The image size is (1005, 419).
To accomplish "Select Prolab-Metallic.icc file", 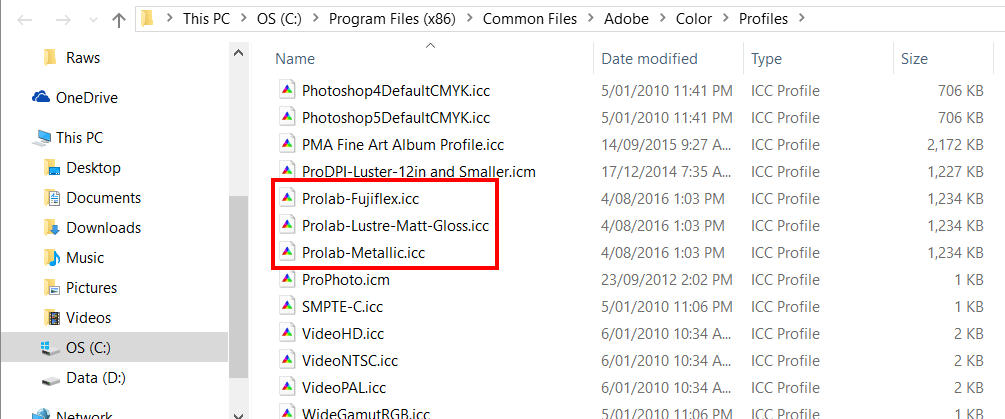I will pos(363,253).
